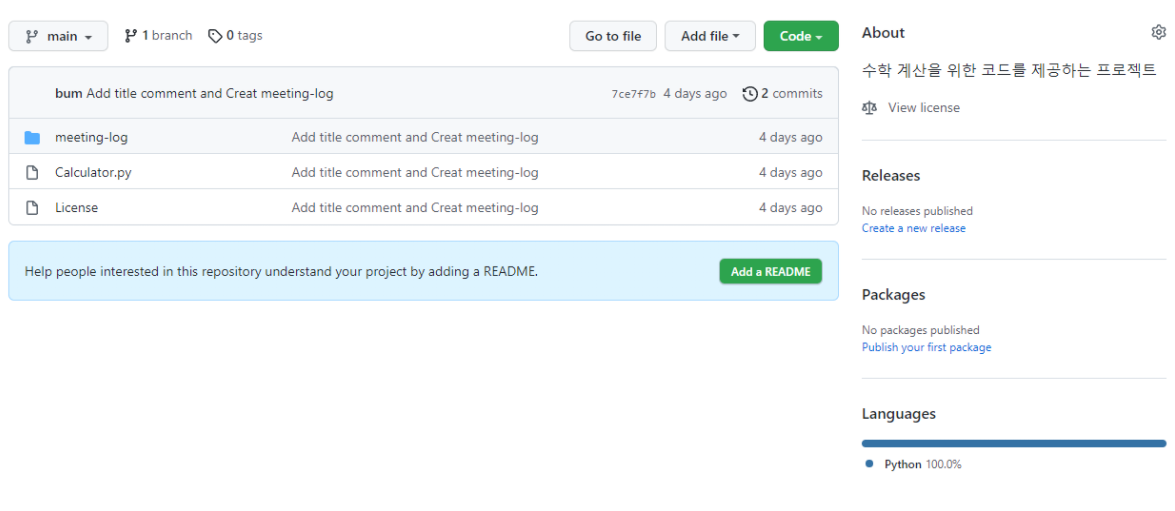
Task: Open the About settings gear icon
Action: point(1159,32)
